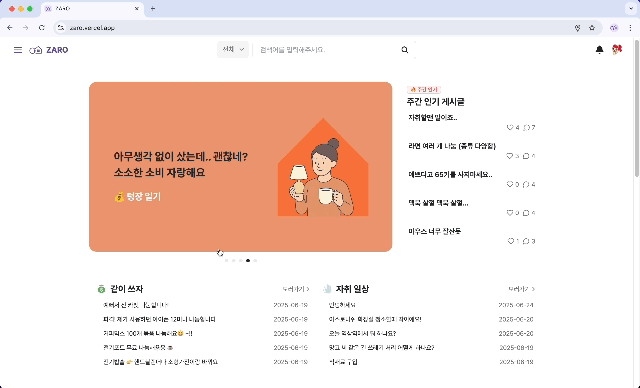
Task: Select the third carousel indicator dot
Action: click(241, 260)
